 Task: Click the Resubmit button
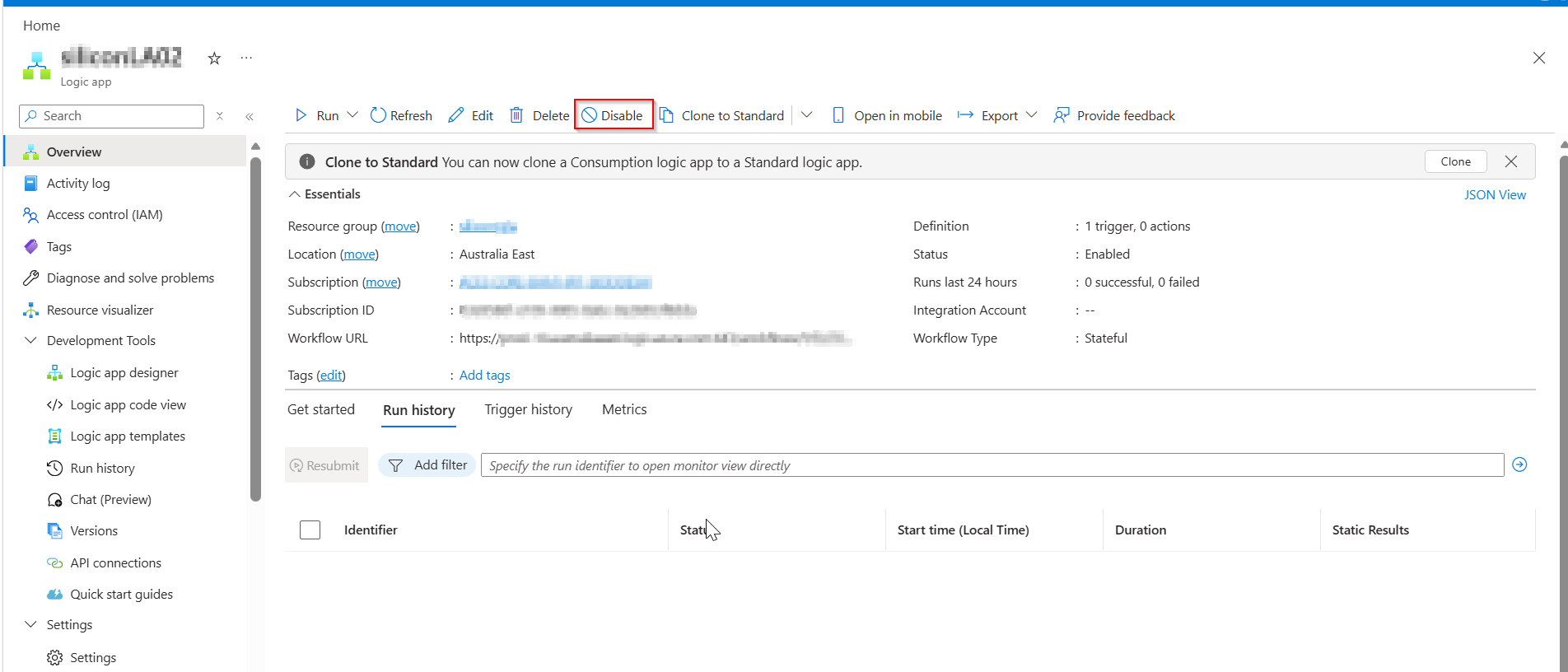coord(326,465)
